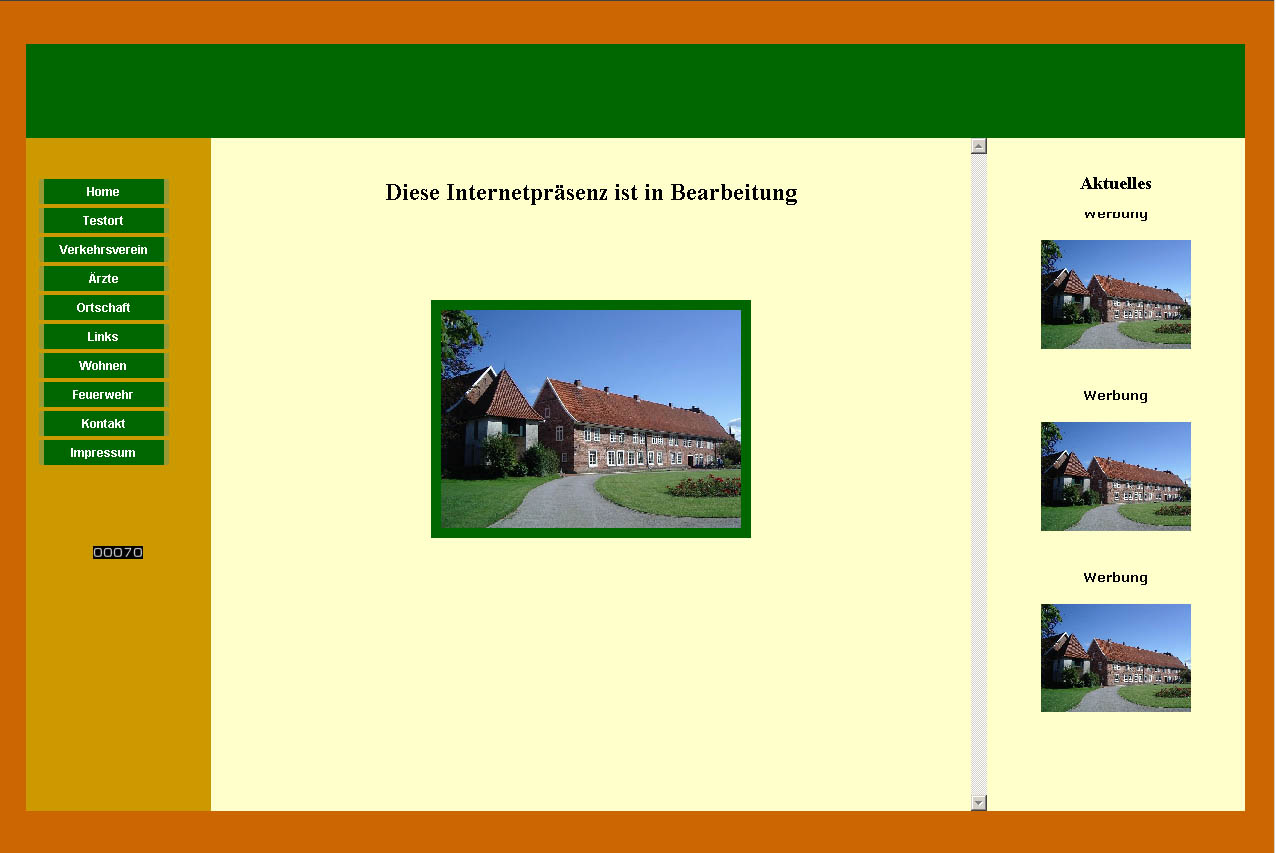Navigate to the Testort section
This screenshot has width=1276, height=853.
[103, 220]
